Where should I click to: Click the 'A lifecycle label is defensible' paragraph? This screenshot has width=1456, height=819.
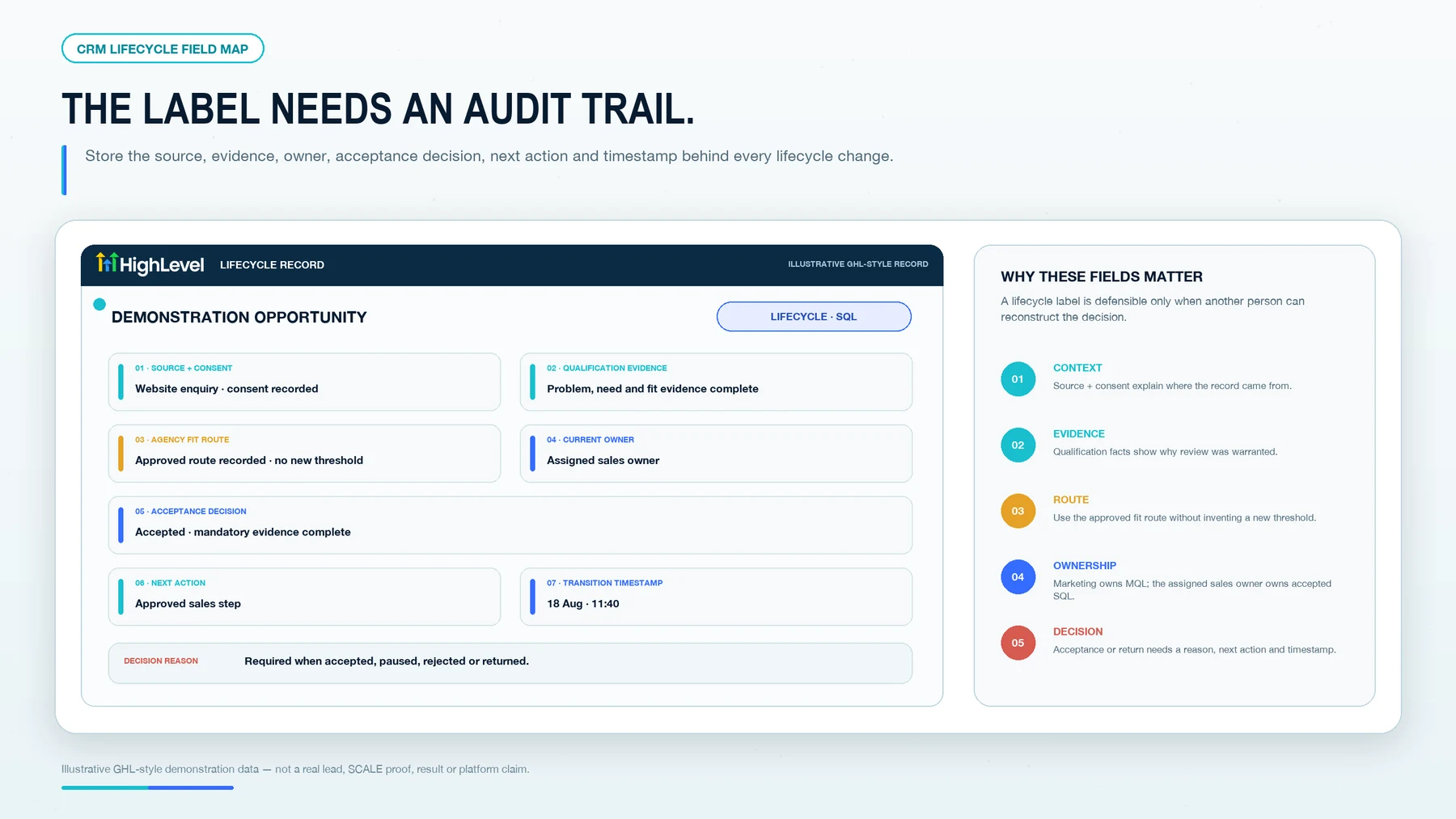[x=1153, y=310]
